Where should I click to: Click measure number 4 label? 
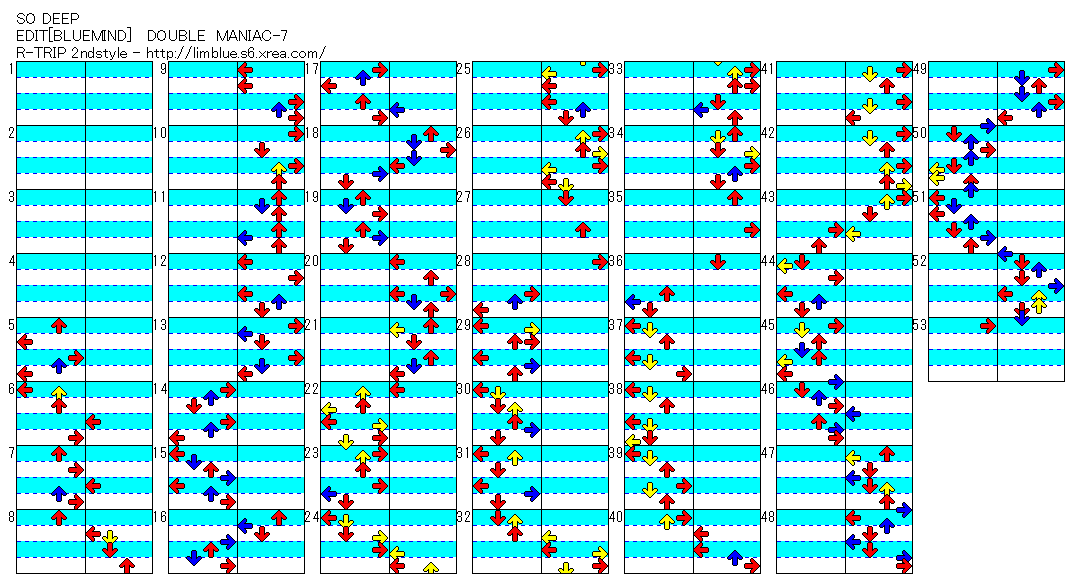11,261
